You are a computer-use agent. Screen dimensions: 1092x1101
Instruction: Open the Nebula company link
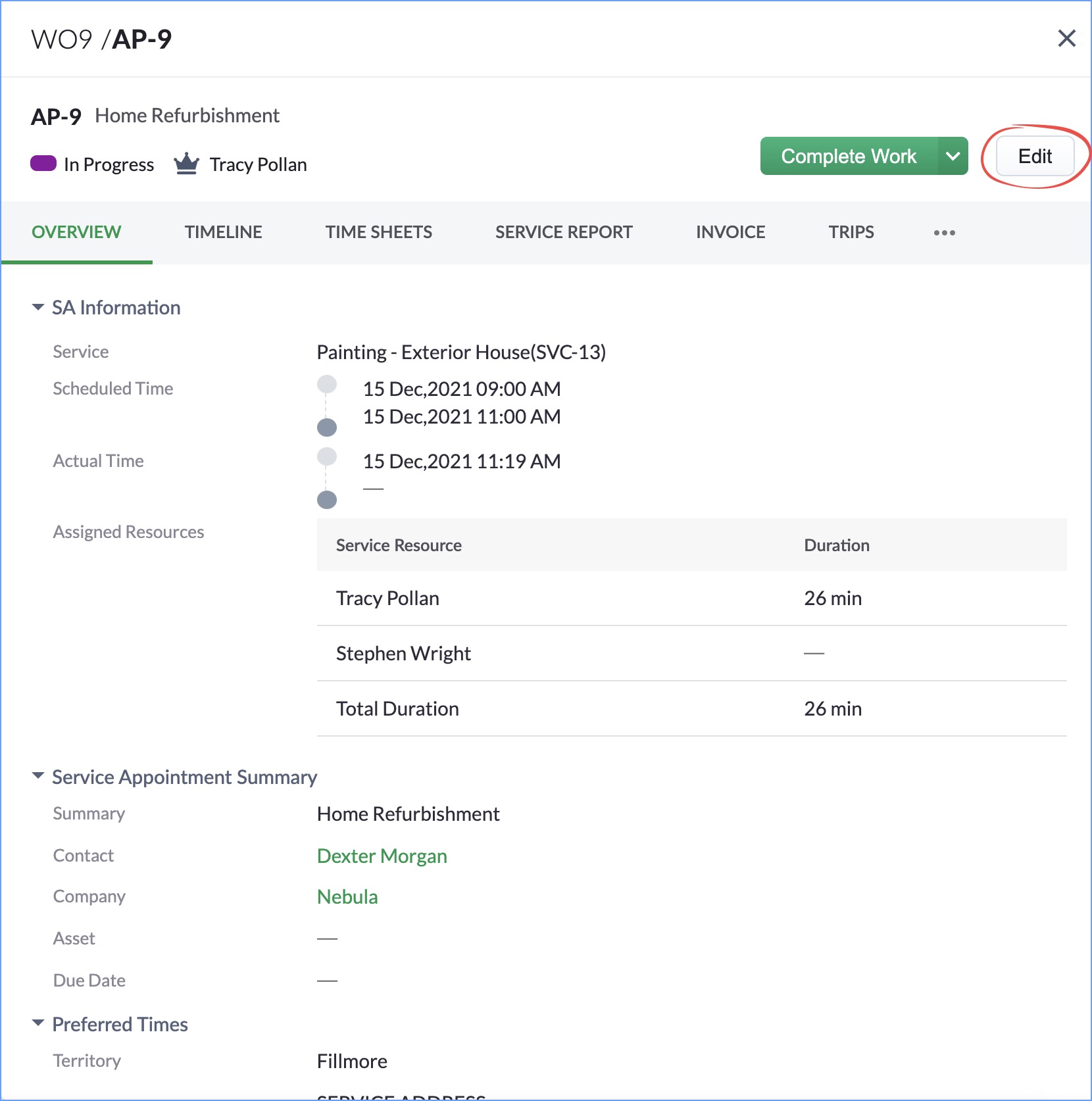pyautogui.click(x=347, y=897)
